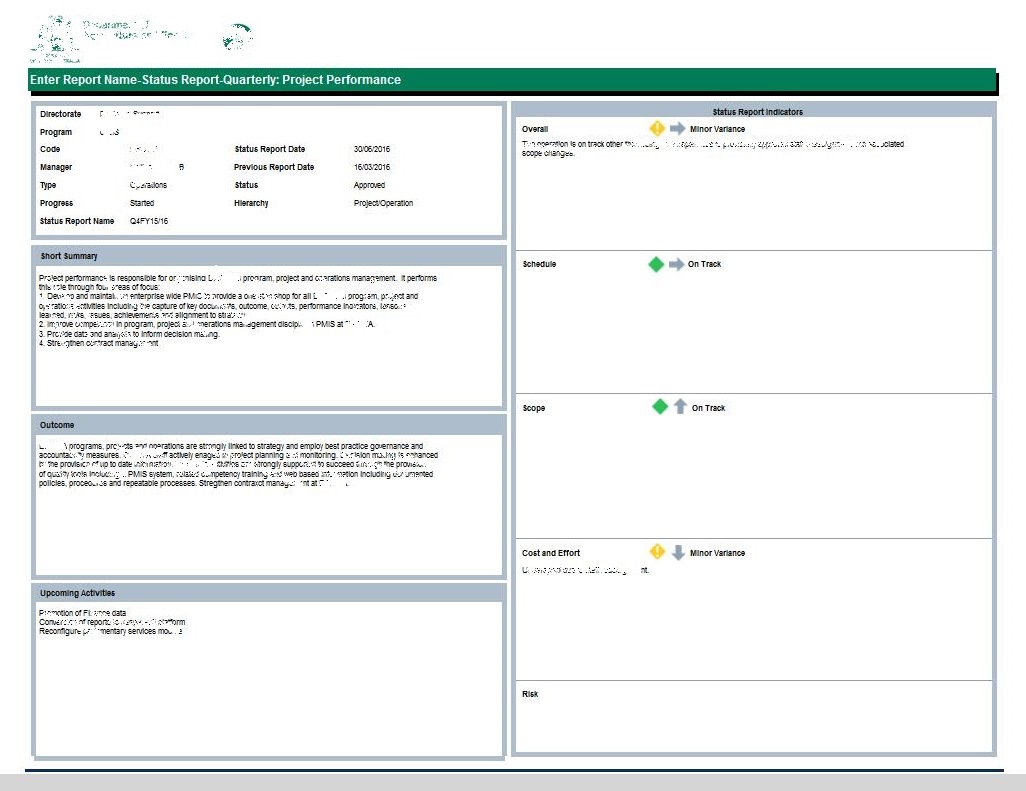The image size is (1026, 791).
Task: Click the downward trend arrow for Cost and Effort
Action: coord(677,551)
